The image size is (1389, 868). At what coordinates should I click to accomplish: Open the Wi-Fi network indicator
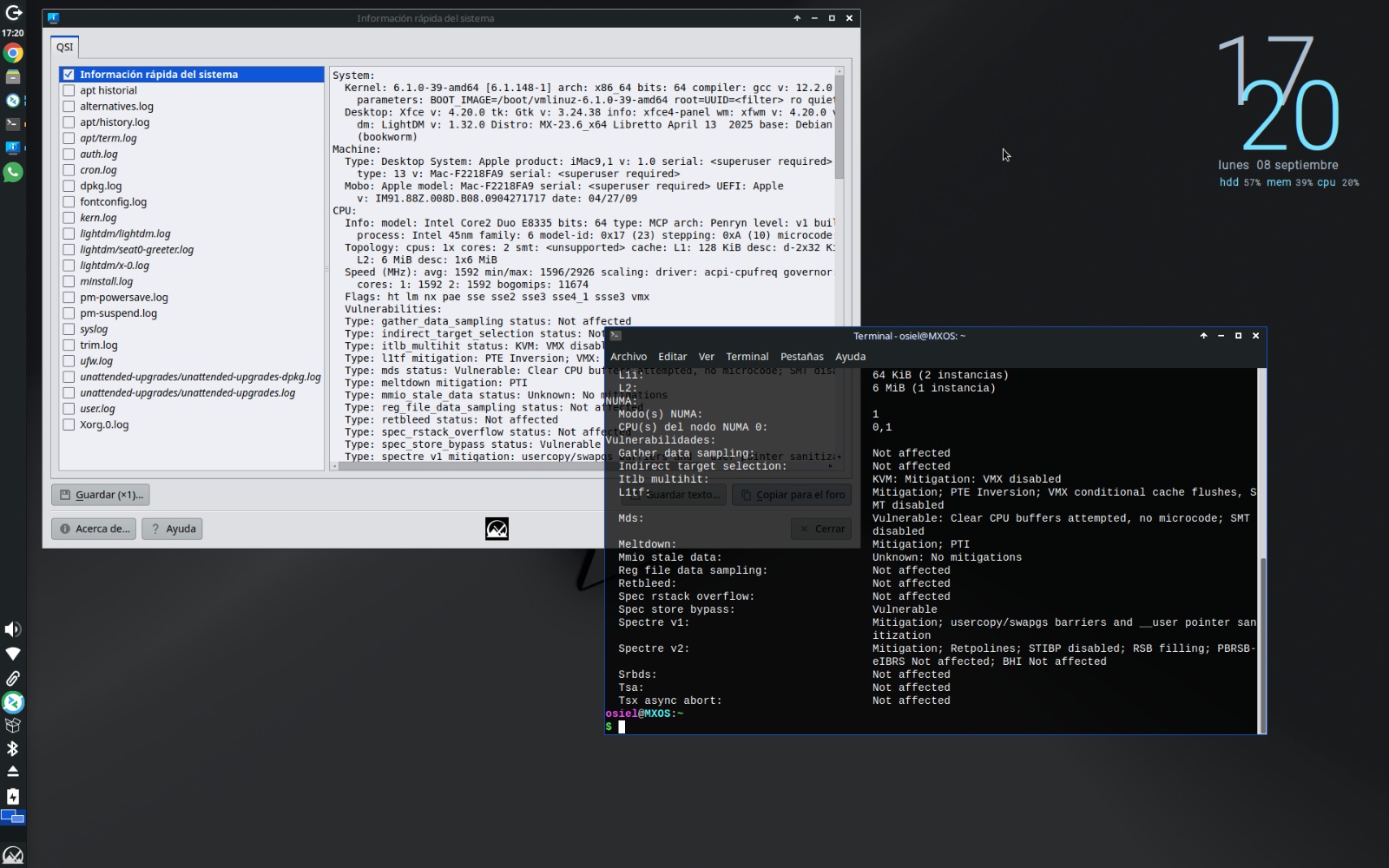click(x=13, y=654)
